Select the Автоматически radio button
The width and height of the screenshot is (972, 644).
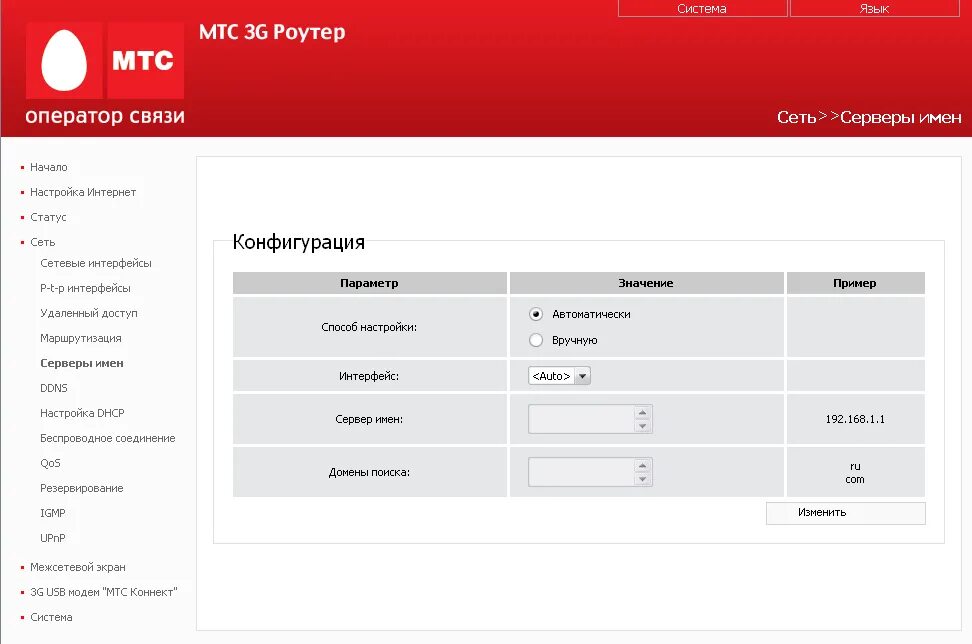[x=536, y=314]
